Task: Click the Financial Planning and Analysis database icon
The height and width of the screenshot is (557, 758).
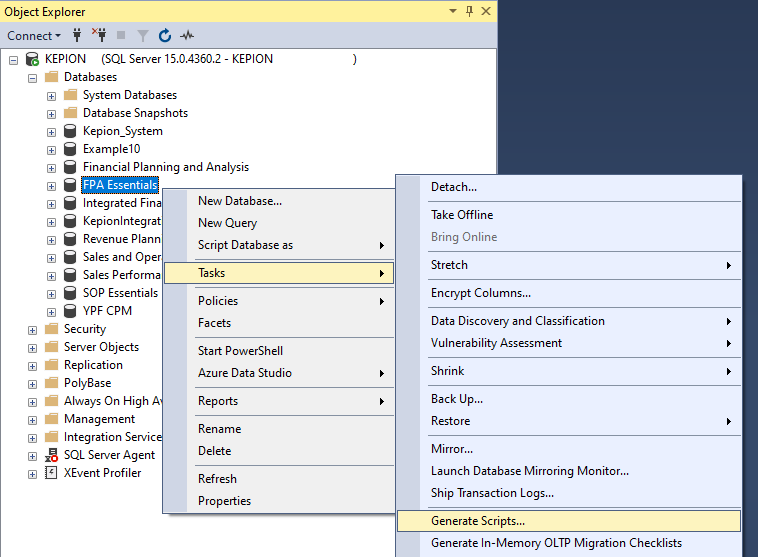Action: [70, 167]
